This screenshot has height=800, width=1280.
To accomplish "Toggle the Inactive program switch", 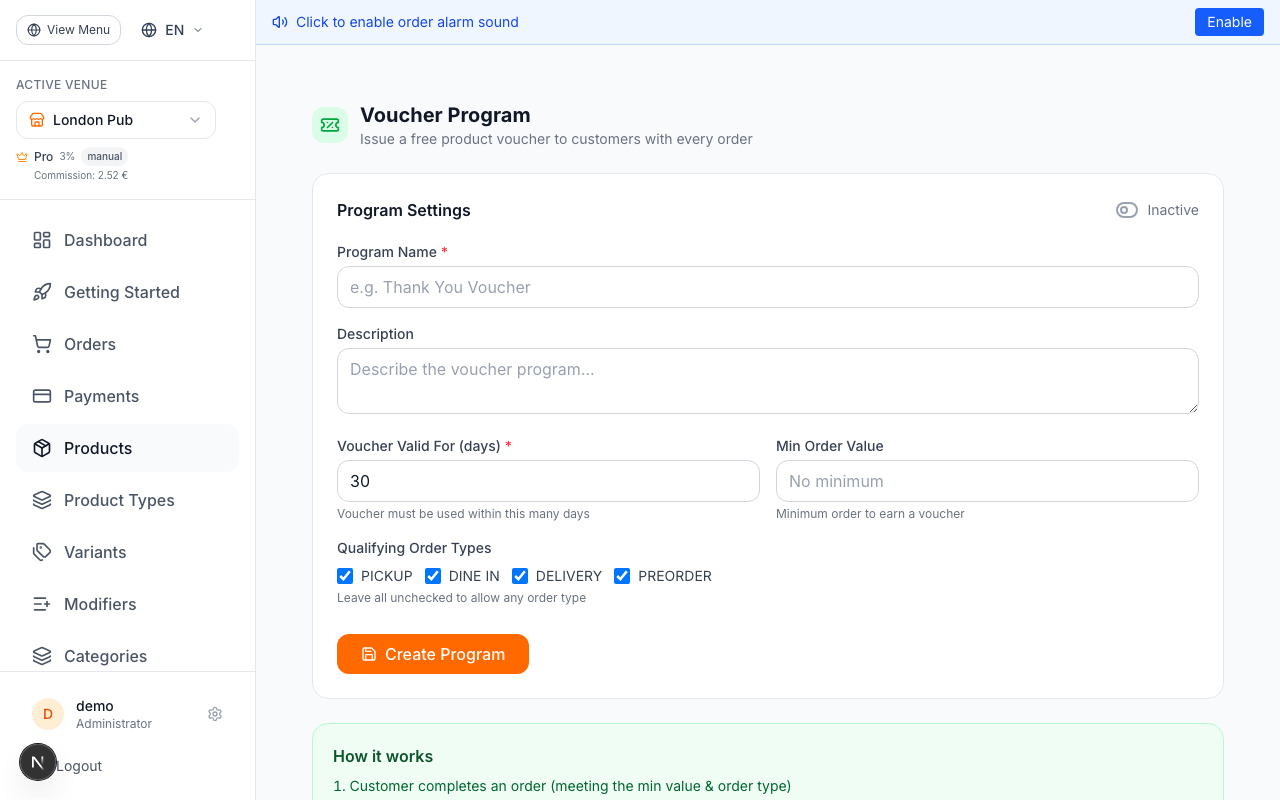I will (x=1127, y=210).
